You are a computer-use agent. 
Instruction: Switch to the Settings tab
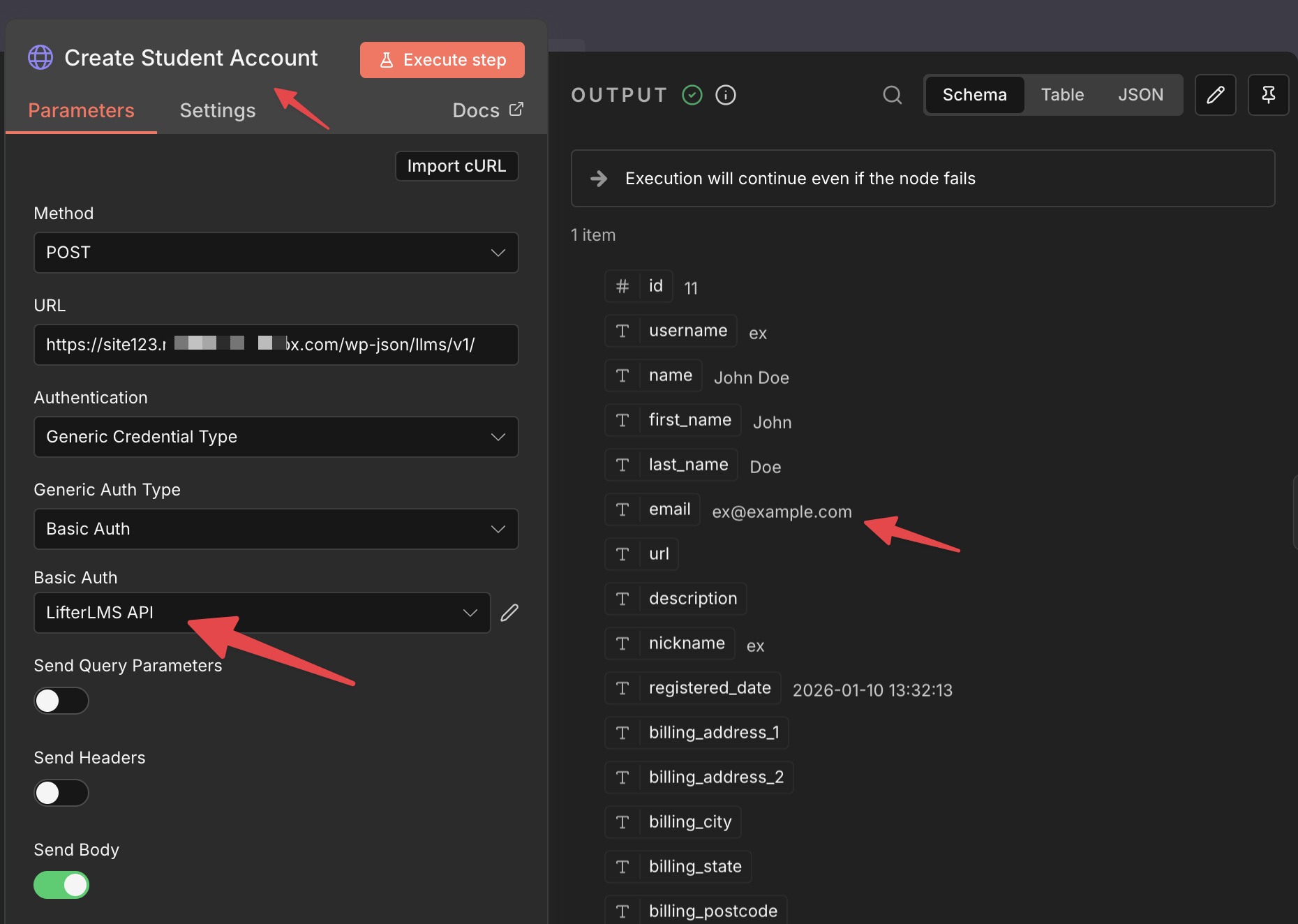click(x=218, y=110)
